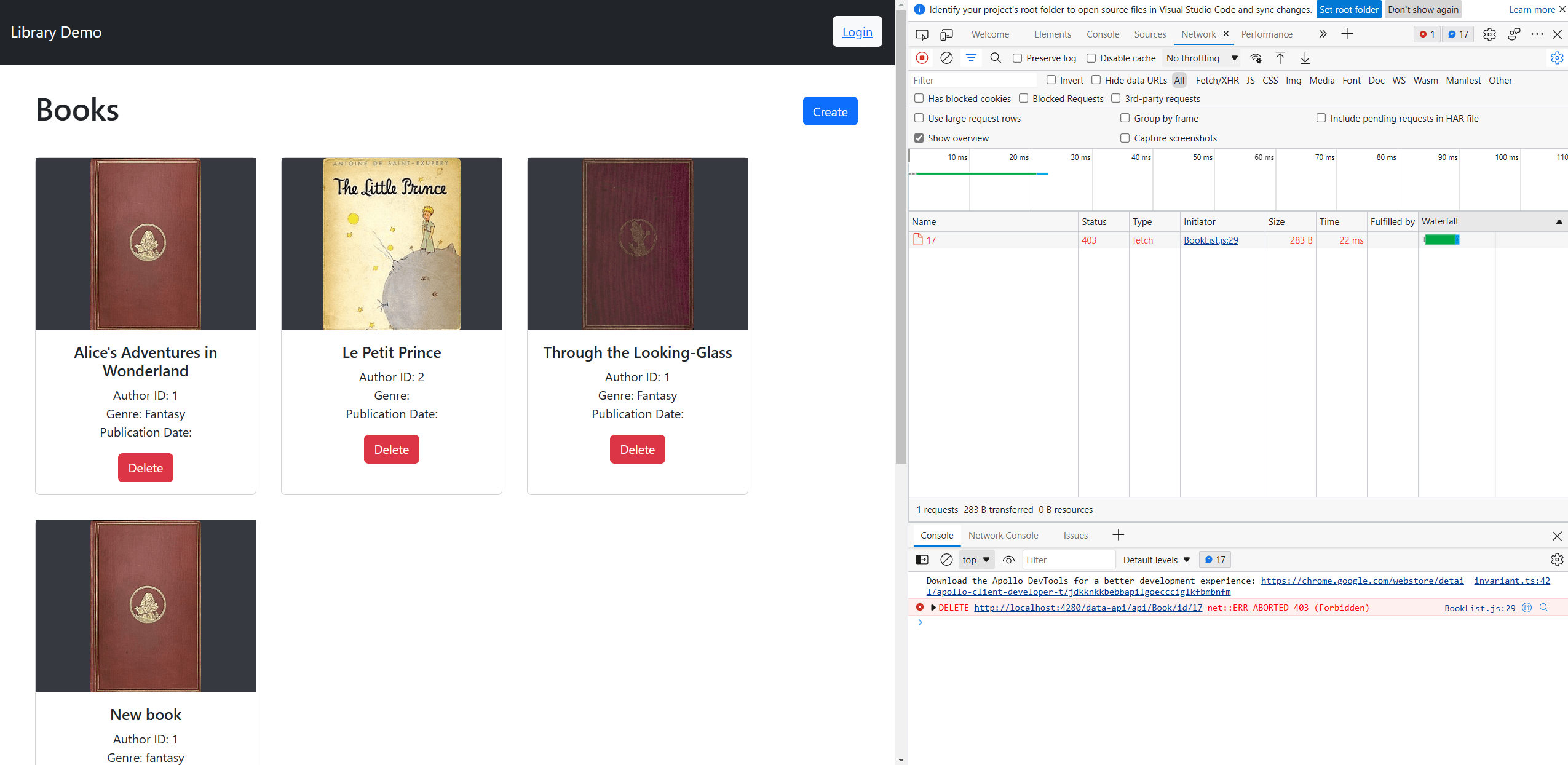Open the network search icon

[996, 58]
